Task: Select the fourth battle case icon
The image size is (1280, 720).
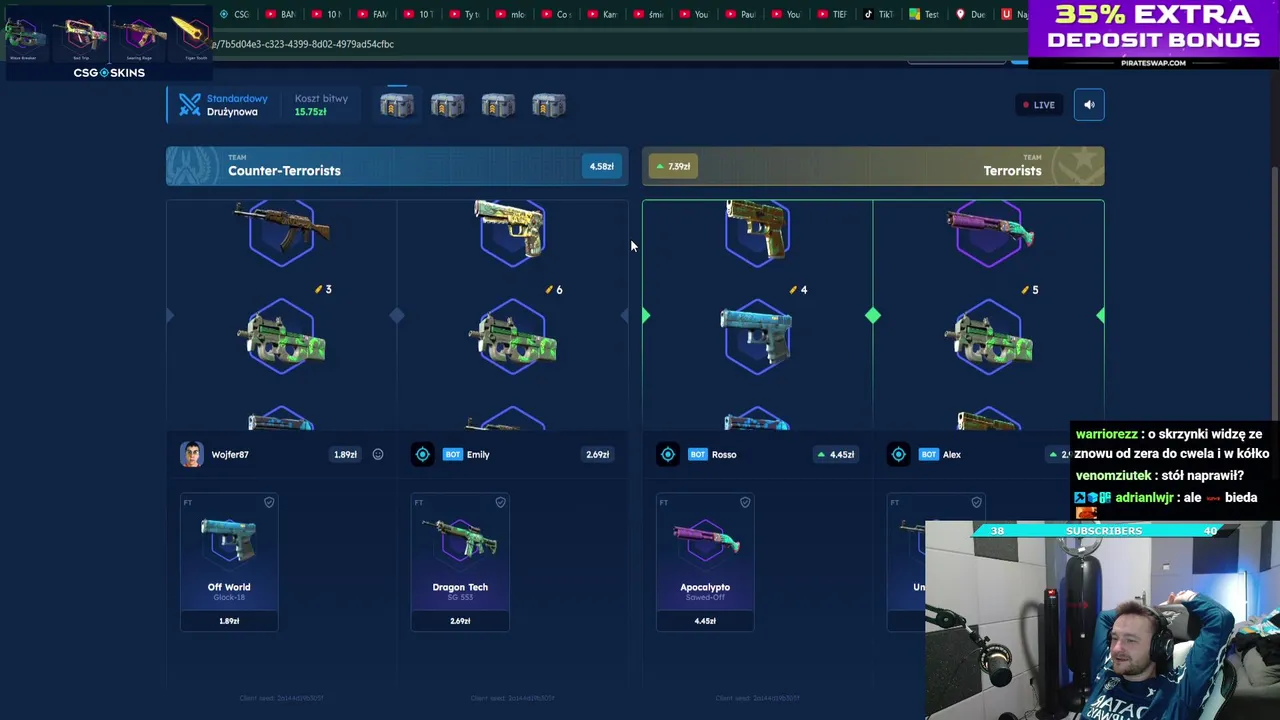Action: coord(549,105)
